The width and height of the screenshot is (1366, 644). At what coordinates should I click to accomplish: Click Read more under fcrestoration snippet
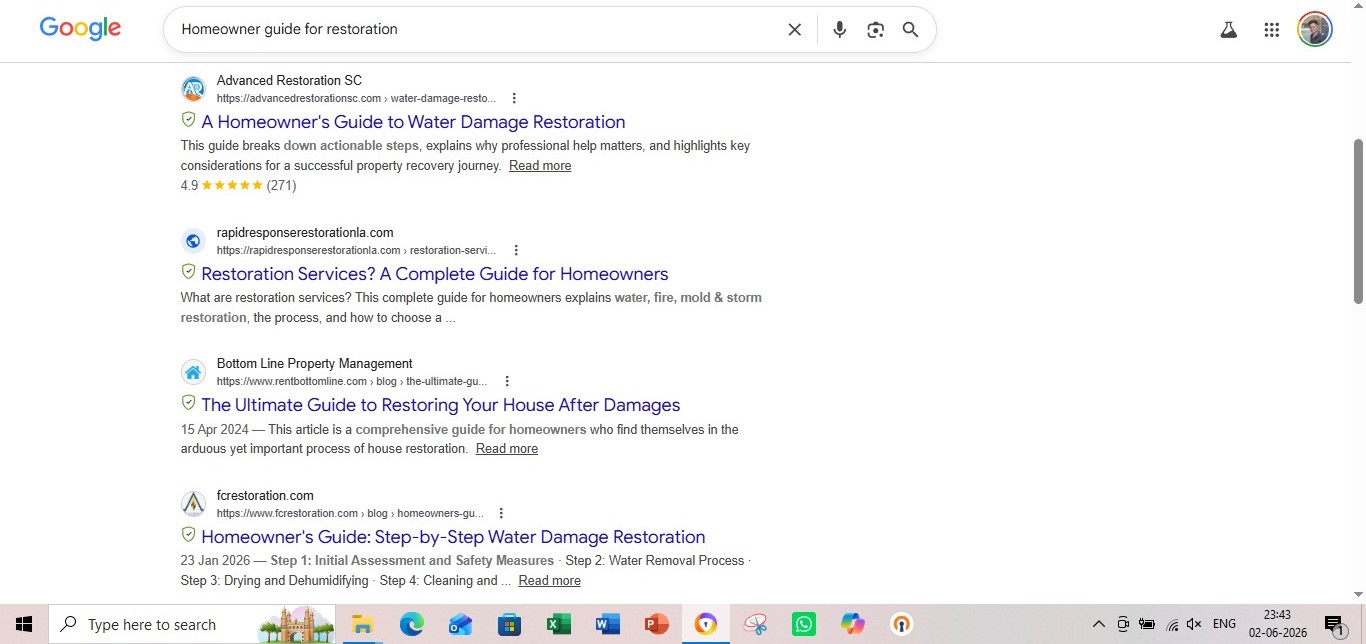549,581
